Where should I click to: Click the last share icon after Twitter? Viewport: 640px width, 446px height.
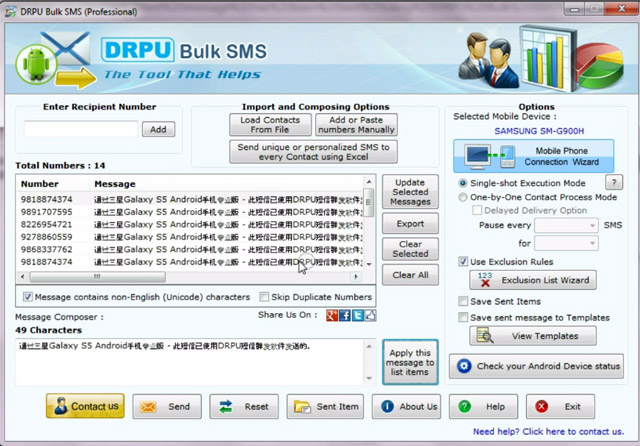click(x=370, y=315)
